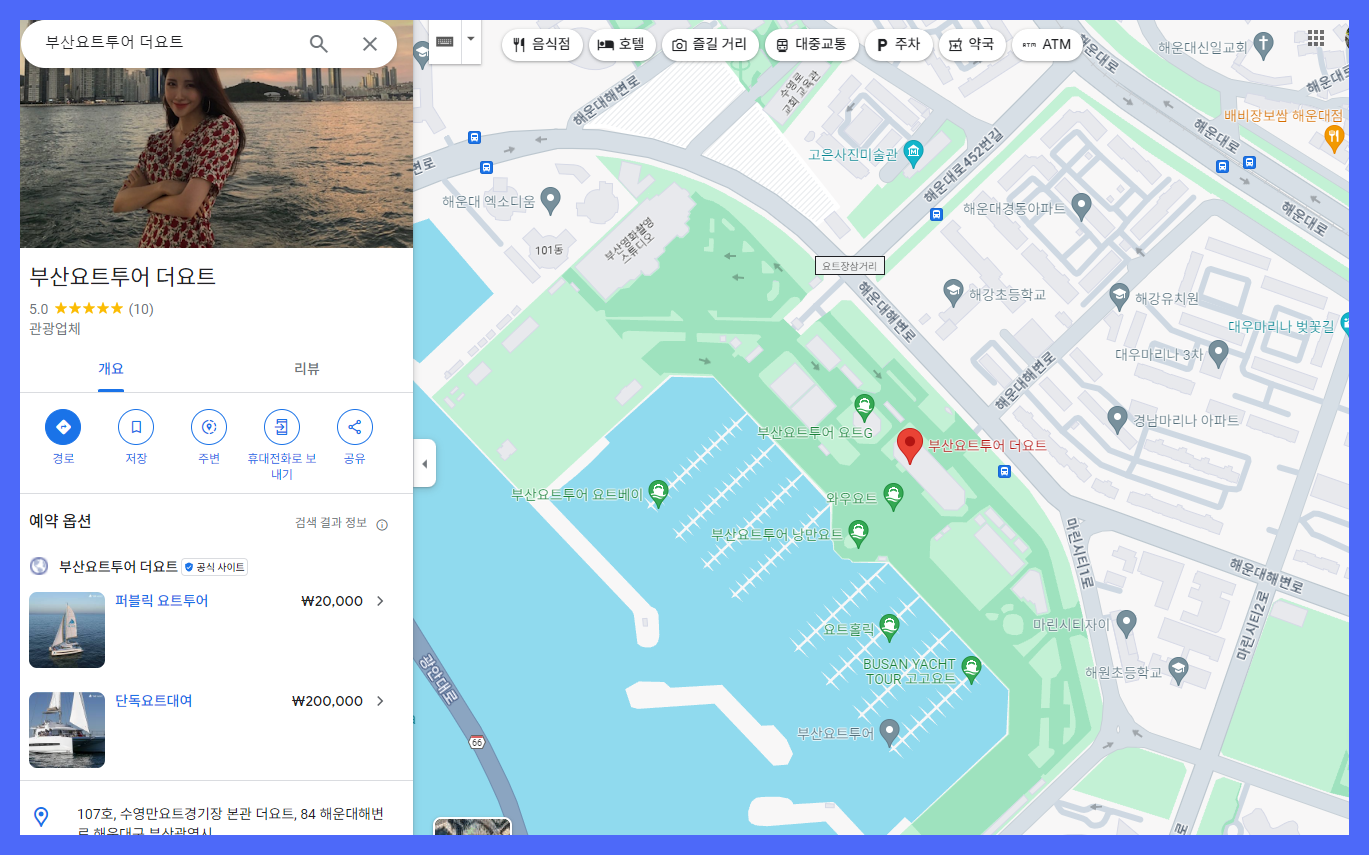Image resolution: width=1369 pixels, height=855 pixels.
Task: Click the 관광업체 category text
Action: [x=55, y=329]
